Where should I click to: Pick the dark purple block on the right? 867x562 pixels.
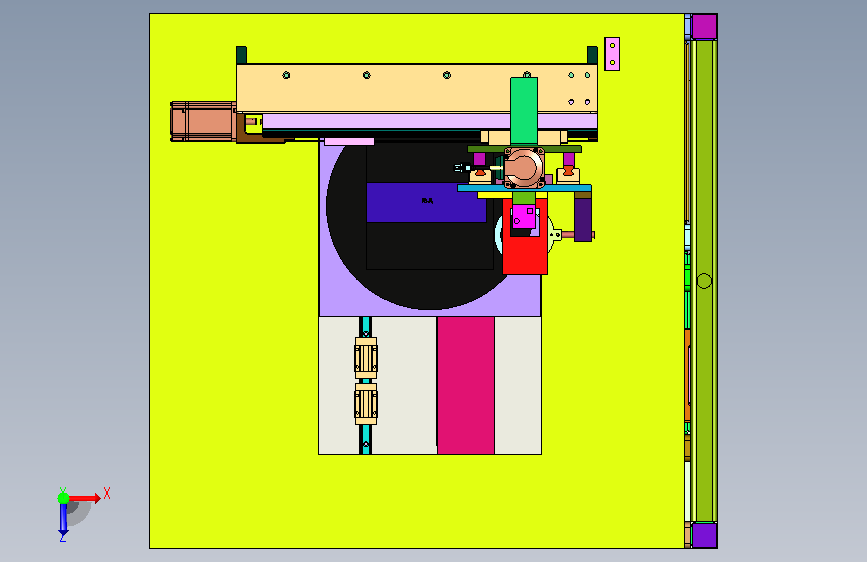point(583,220)
